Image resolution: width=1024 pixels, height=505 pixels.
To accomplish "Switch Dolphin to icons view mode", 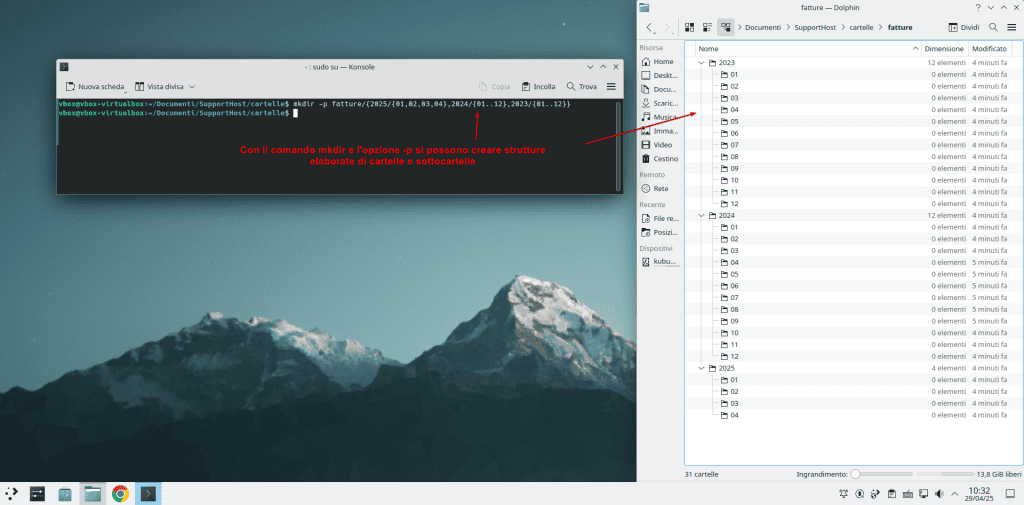I will 689,27.
